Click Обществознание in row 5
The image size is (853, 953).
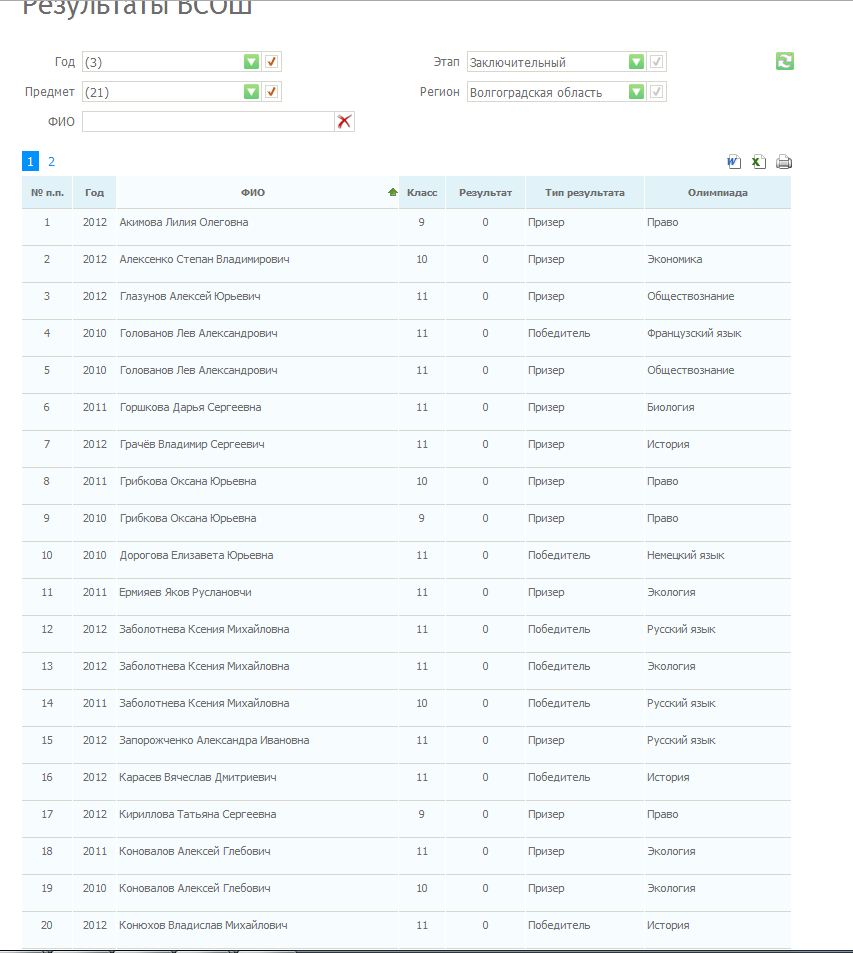click(x=690, y=371)
